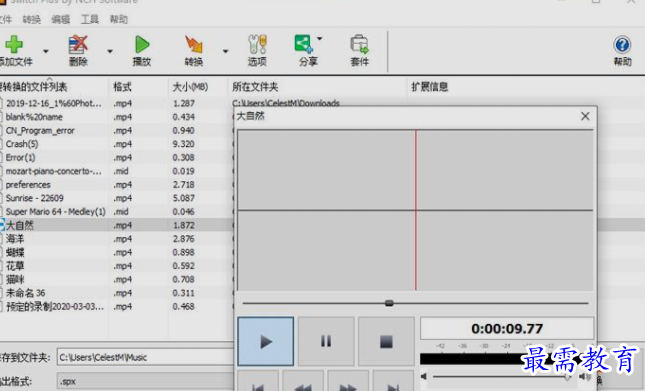Screen dimensions: 645x391
Task: Open the 帮助 menu in menu bar
Action: click(x=118, y=19)
